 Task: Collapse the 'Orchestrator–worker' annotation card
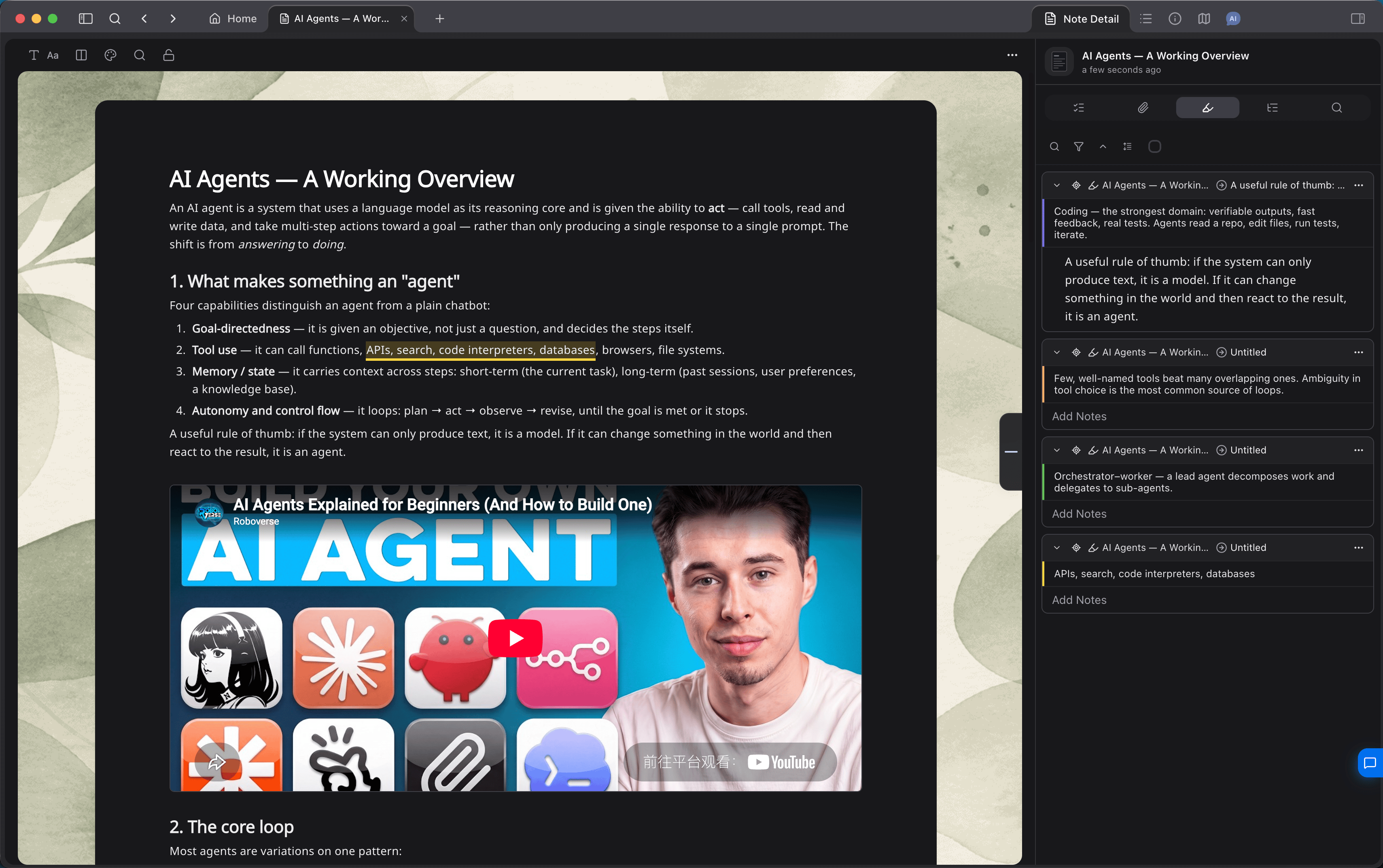coord(1057,450)
